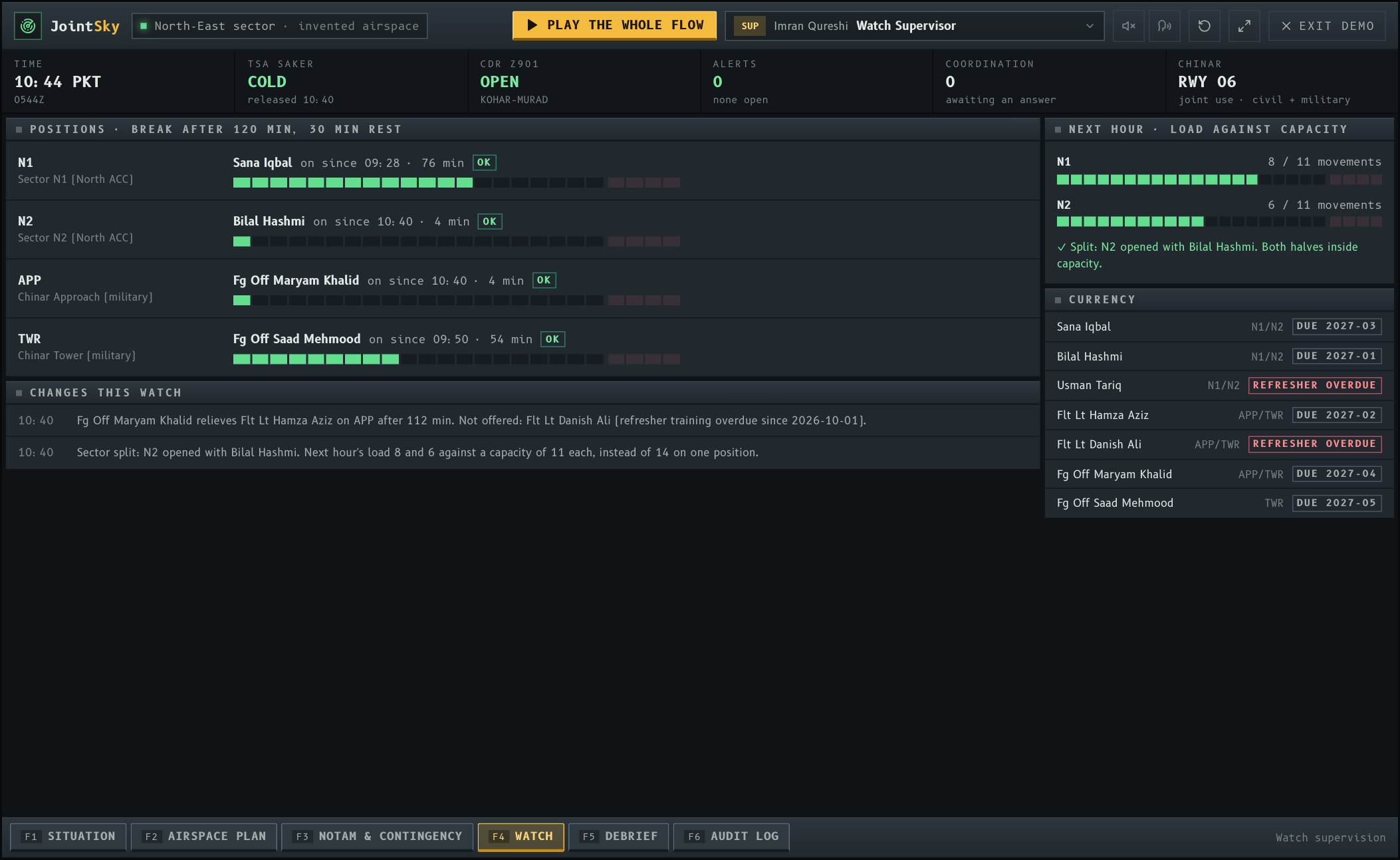This screenshot has height=860, width=1400.
Task: Select the F4 Watch tab
Action: 521,837
